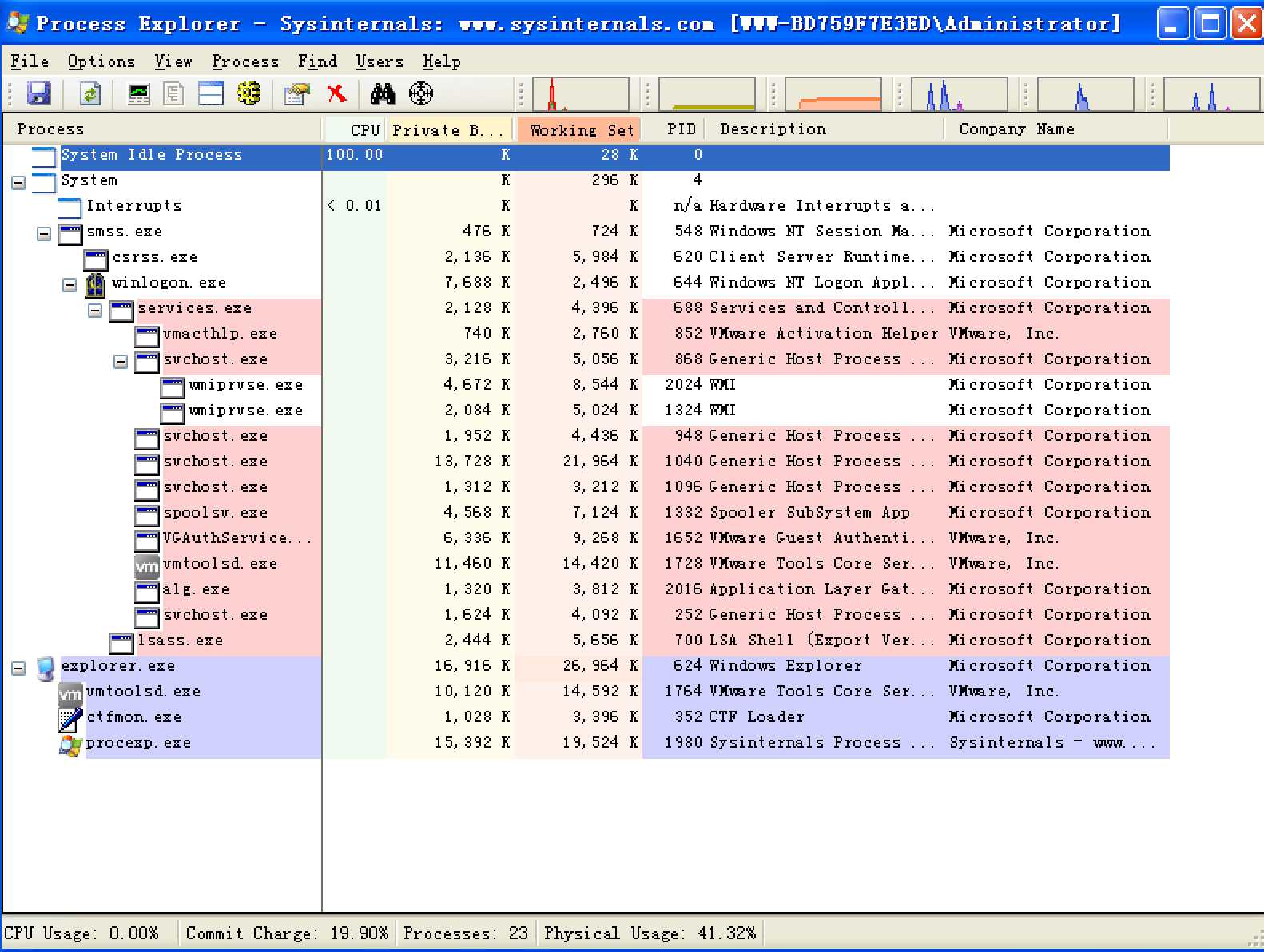Screen dimensions: 1264x952
Task: Sort by the PID column header
Action: coord(674,129)
